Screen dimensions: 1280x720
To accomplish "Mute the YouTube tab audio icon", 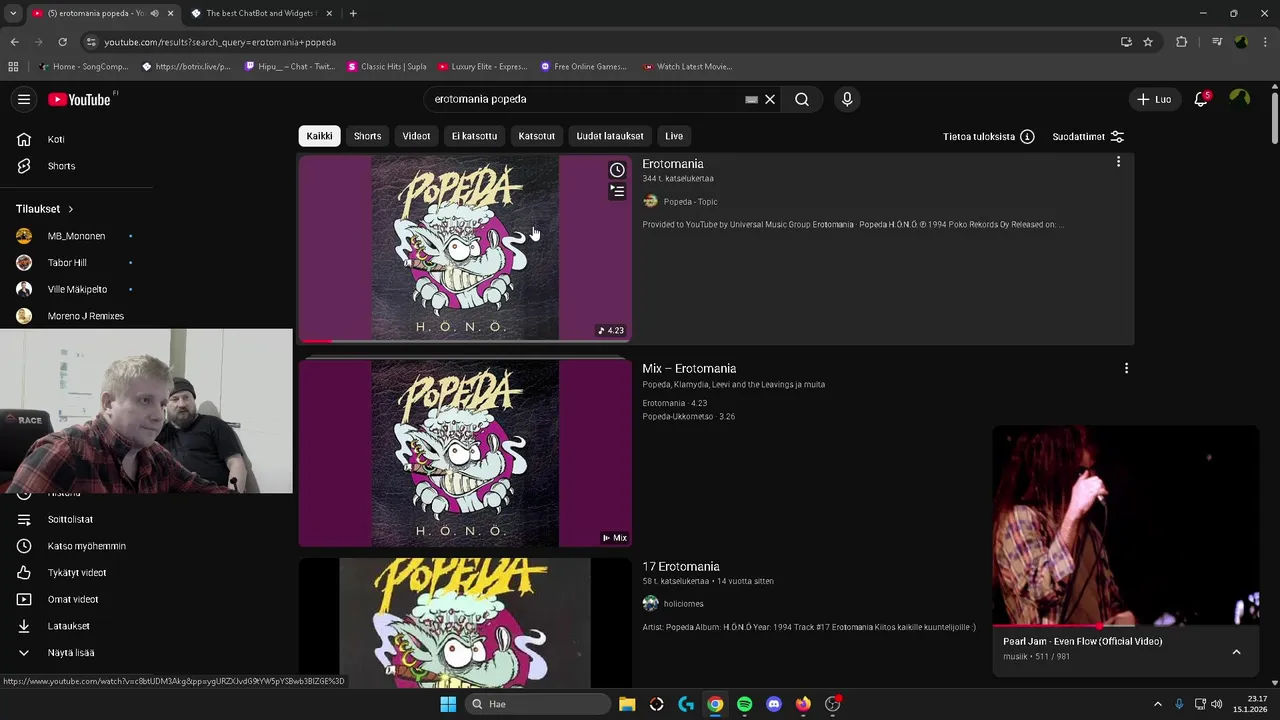I will pyautogui.click(x=154, y=13).
